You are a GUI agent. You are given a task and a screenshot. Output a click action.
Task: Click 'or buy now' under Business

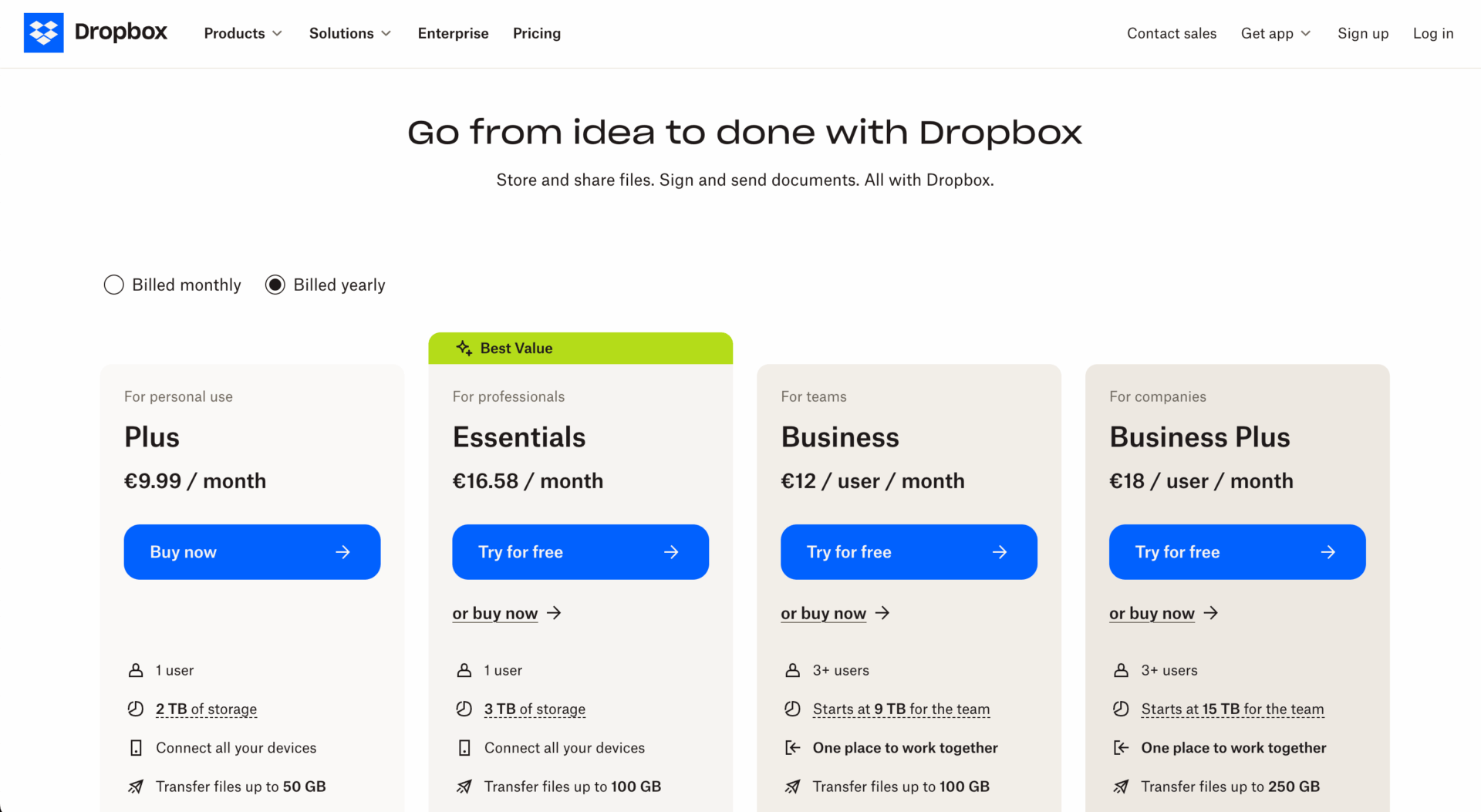click(824, 613)
